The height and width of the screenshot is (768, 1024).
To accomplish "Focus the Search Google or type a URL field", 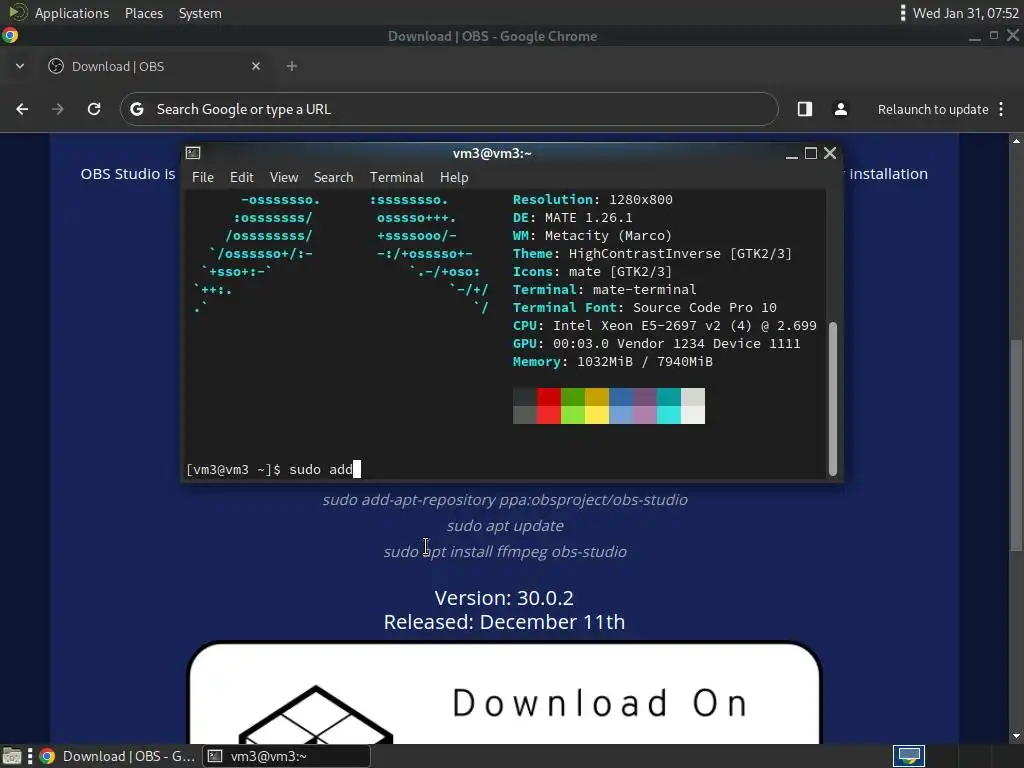I will [449, 109].
